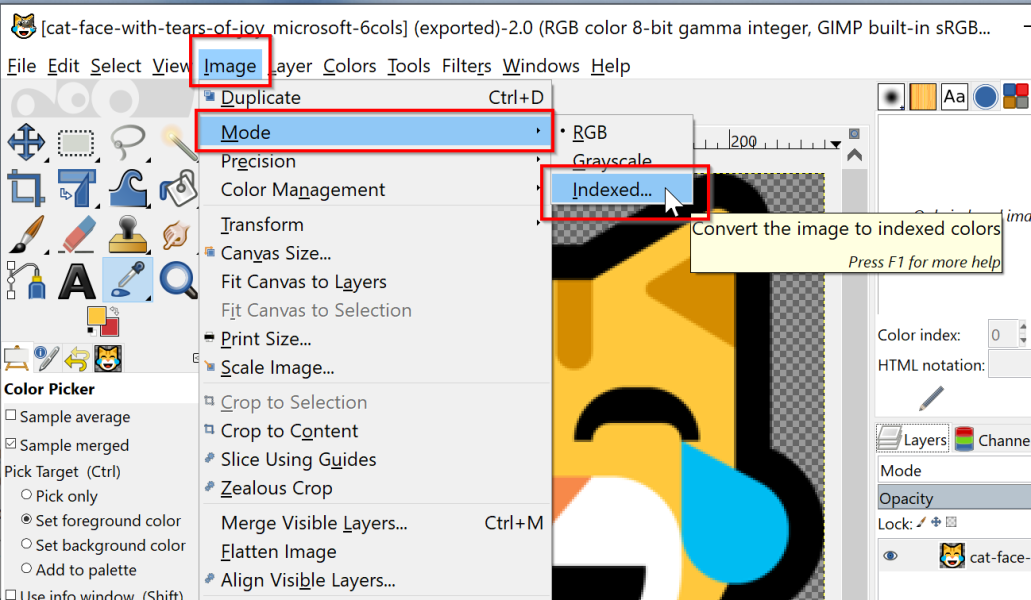1031x600 pixels.
Task: Expand the Color Management submenu
Action: click(x=375, y=189)
